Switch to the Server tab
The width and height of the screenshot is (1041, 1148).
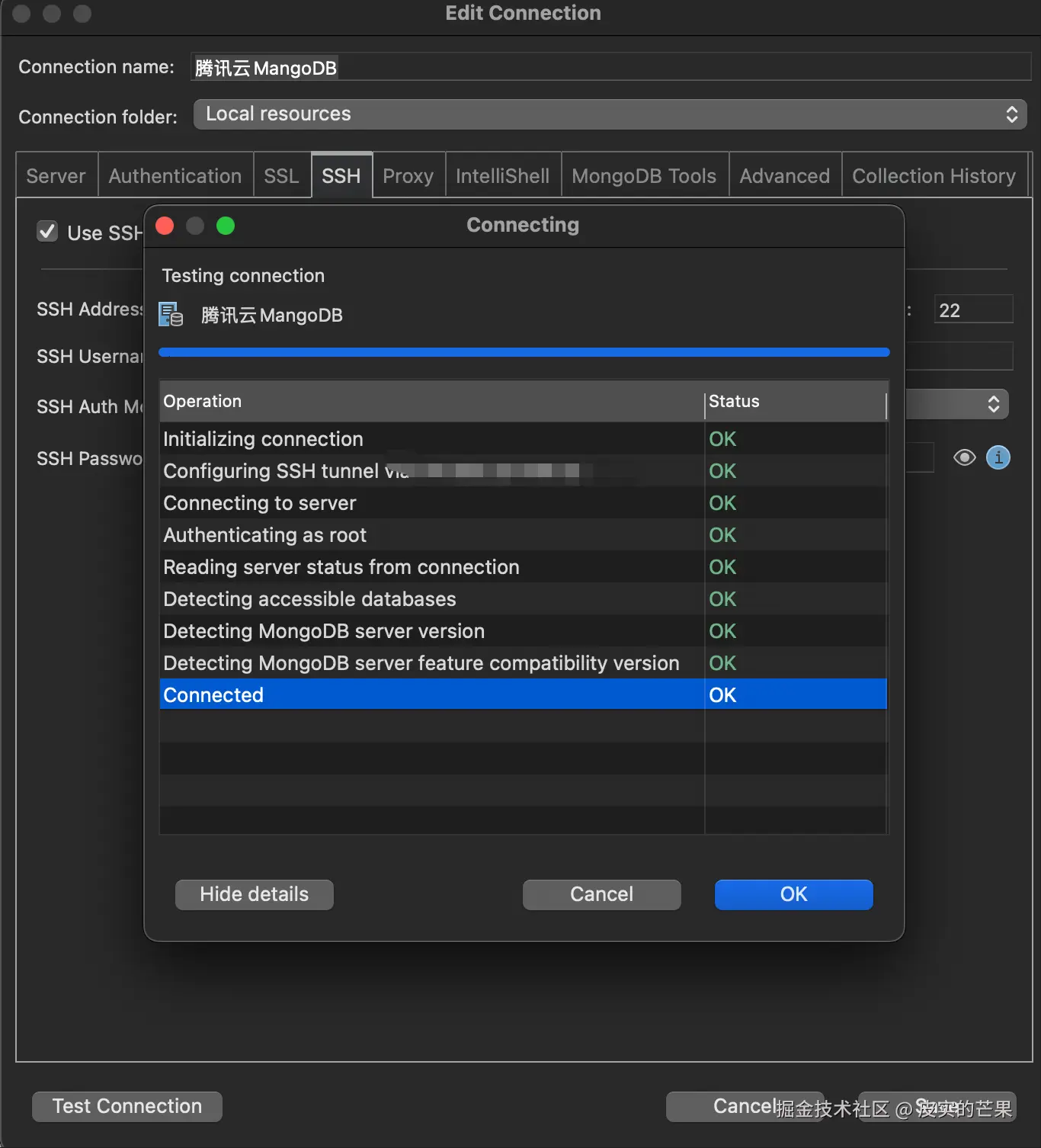56,176
